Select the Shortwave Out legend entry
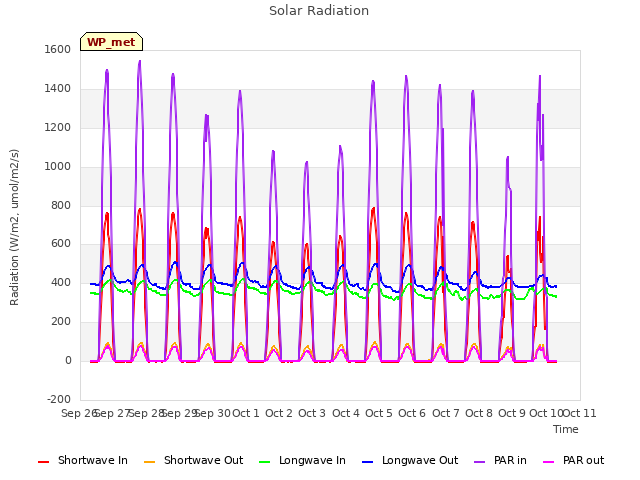The height and width of the screenshot is (480, 640). click(x=193, y=460)
